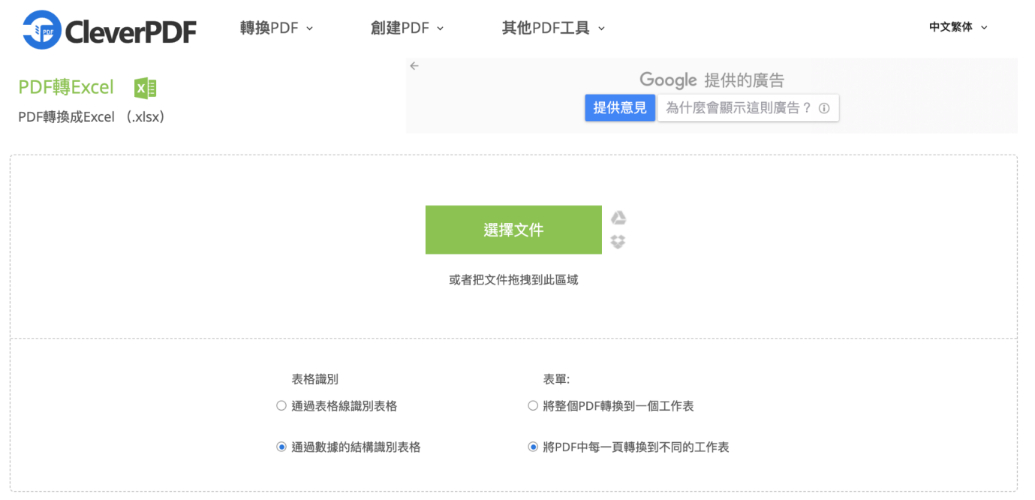Click the PDF轉Excel heading text

[66, 87]
